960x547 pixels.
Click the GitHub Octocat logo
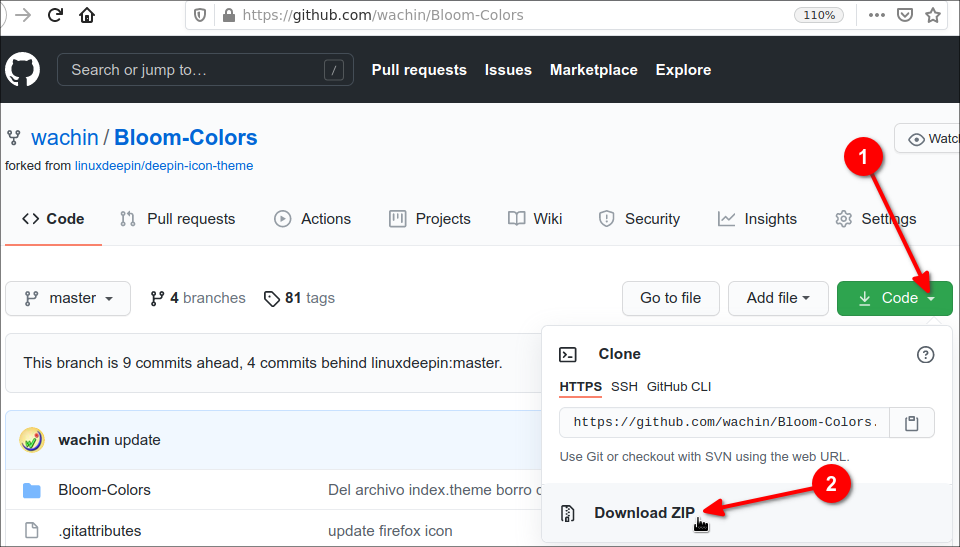tap(23, 69)
